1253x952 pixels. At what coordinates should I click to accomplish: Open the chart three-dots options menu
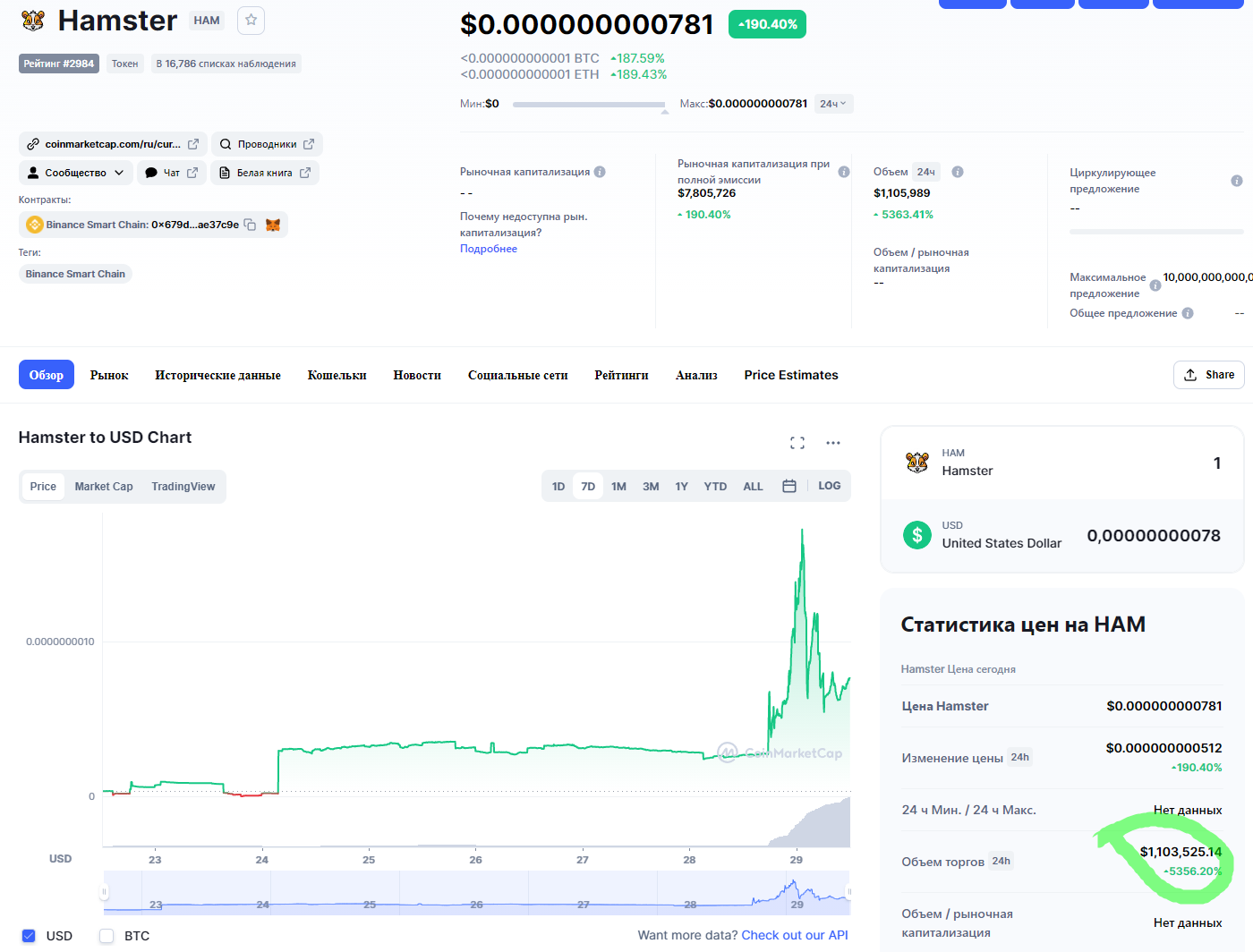click(833, 443)
